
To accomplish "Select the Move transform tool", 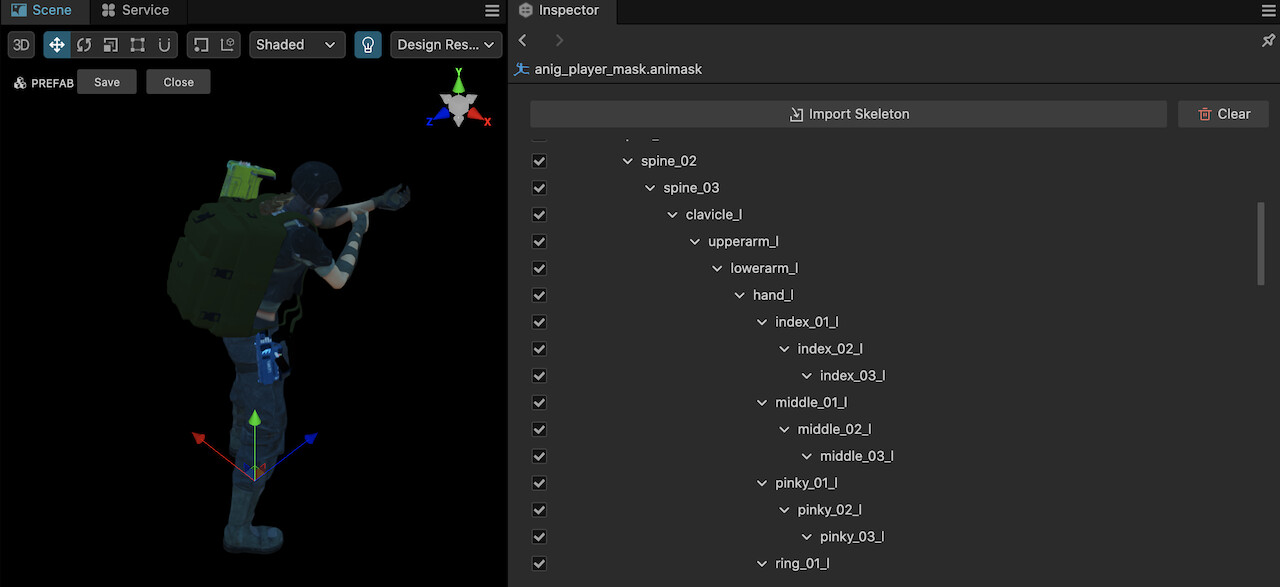I will click(x=57, y=45).
